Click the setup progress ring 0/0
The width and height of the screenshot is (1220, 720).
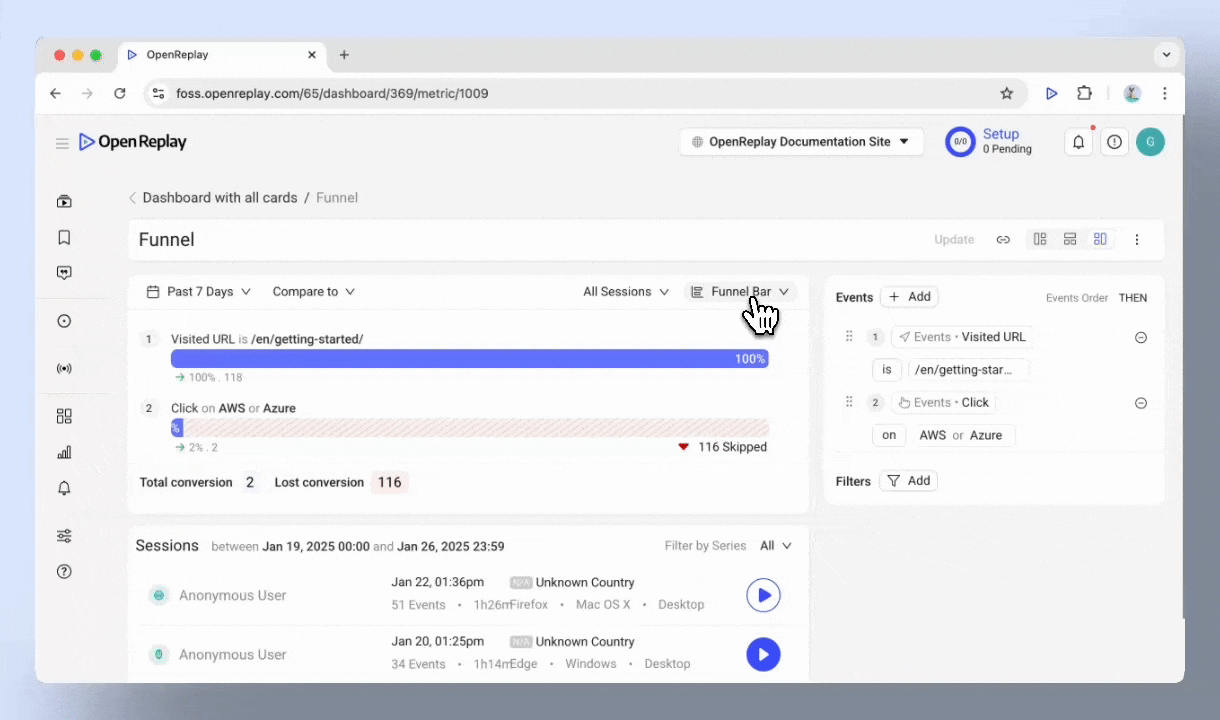[x=960, y=142]
